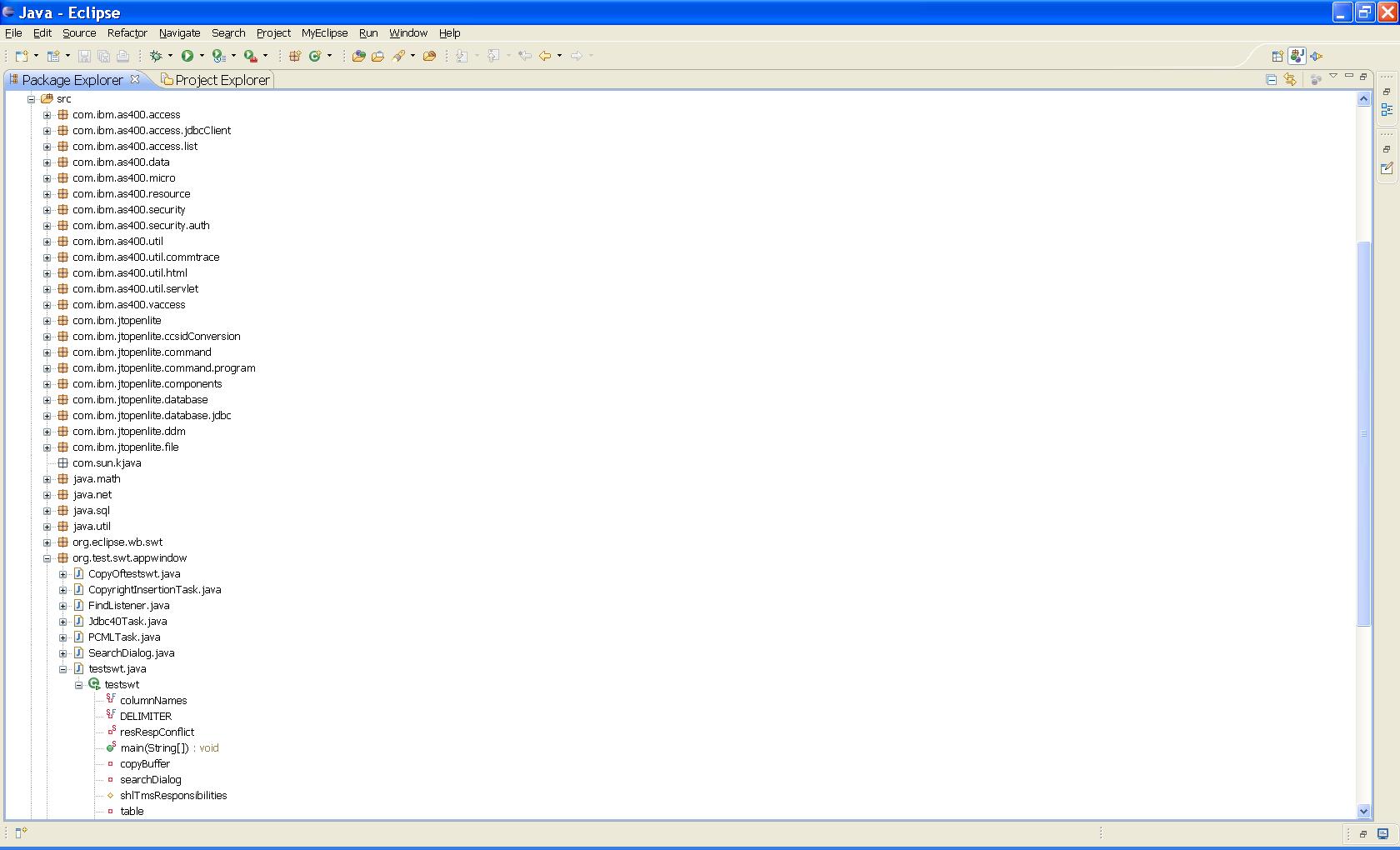Navigate Back with the yellow left arrow

(545, 56)
